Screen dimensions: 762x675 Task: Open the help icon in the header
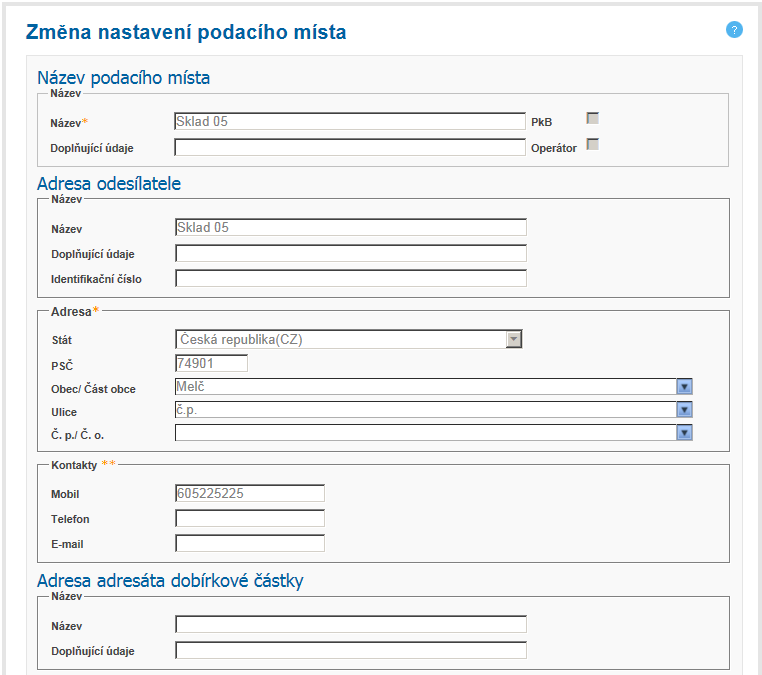734,30
